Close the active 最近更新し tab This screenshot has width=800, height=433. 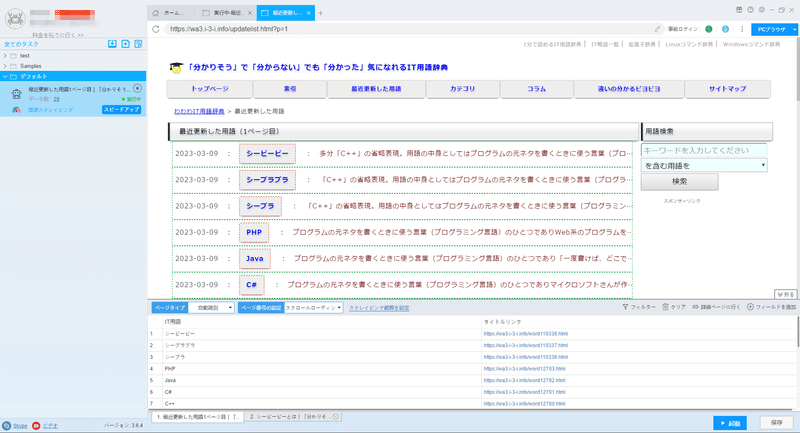(x=309, y=13)
